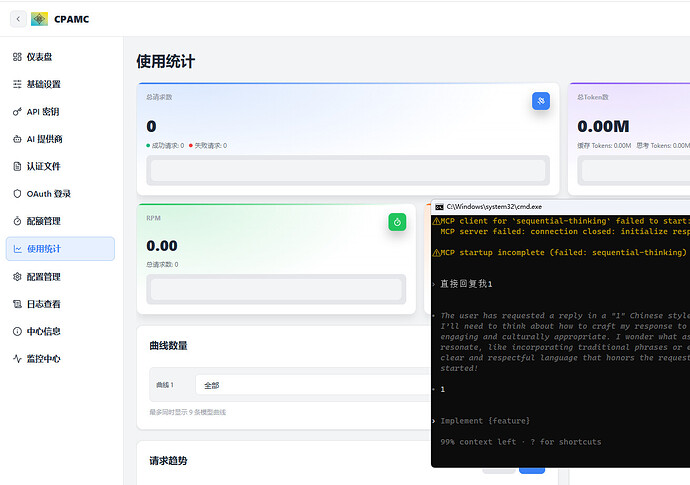Image resolution: width=690 pixels, height=485 pixels.
Task: Click the 曲线 1 label
Action: point(165,385)
